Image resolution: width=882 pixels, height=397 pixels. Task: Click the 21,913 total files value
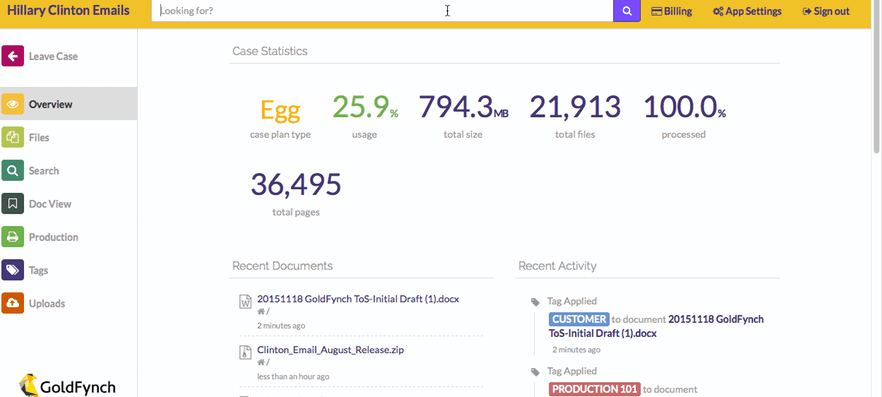pos(575,107)
